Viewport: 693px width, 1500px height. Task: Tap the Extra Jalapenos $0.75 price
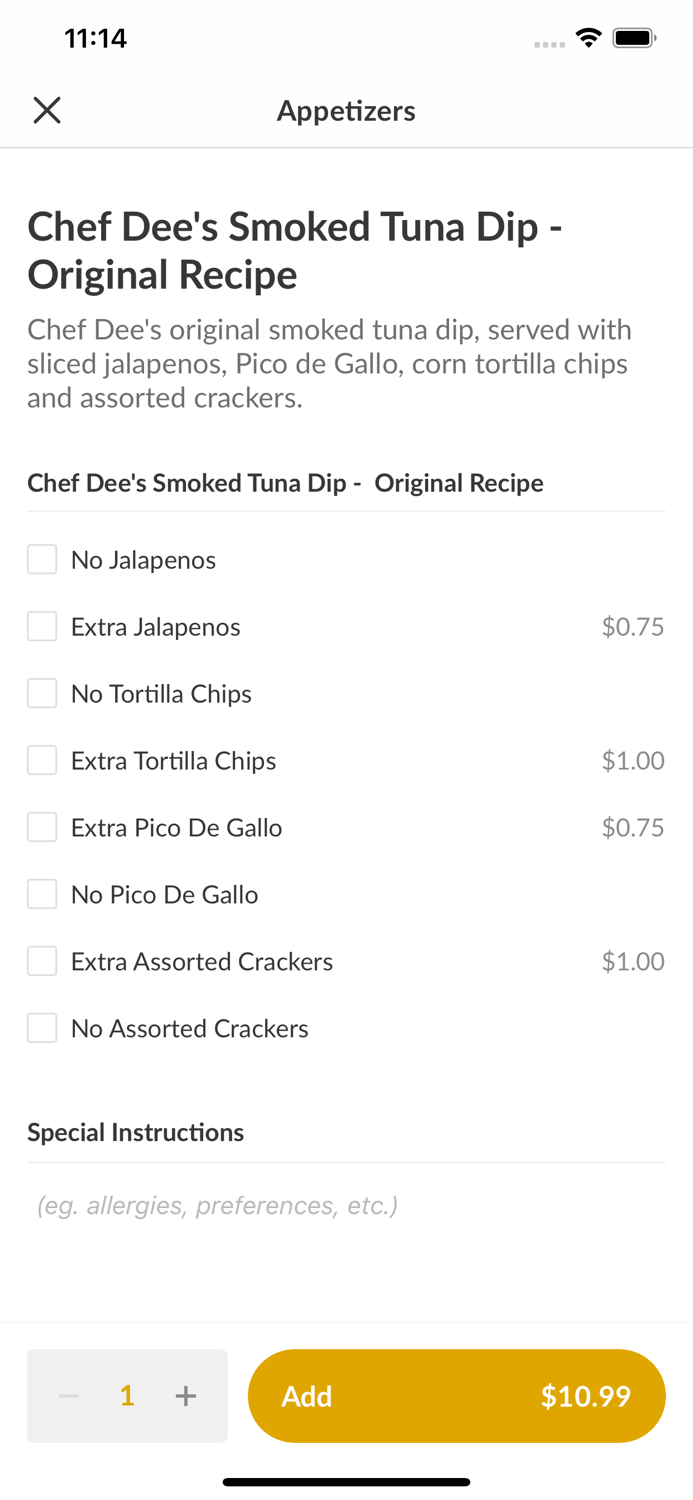(632, 627)
